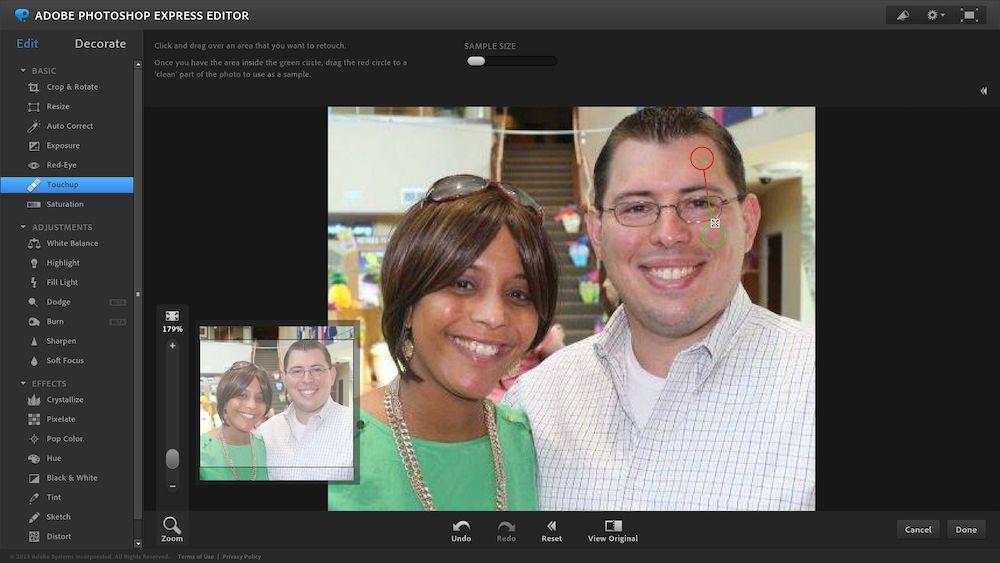Click the Sample Size slider track
The image size is (1000, 563).
510,61
